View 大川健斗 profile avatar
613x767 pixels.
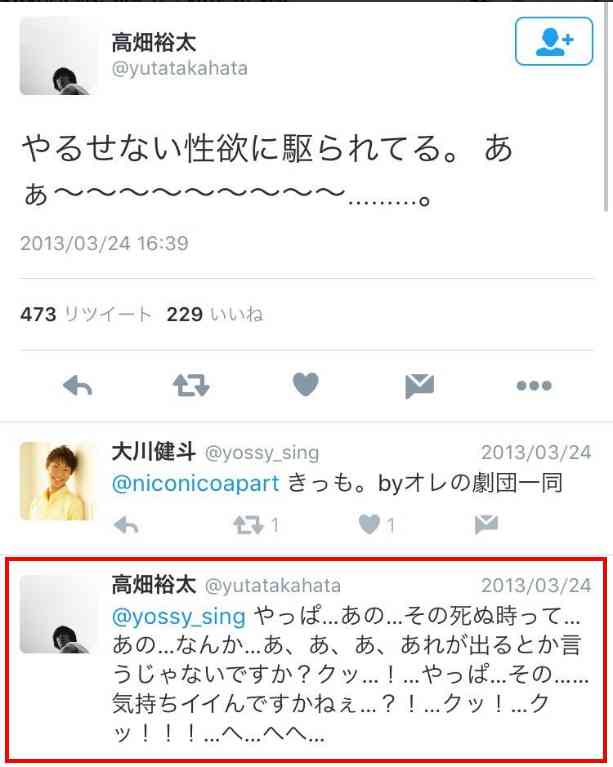pyautogui.click(x=58, y=481)
